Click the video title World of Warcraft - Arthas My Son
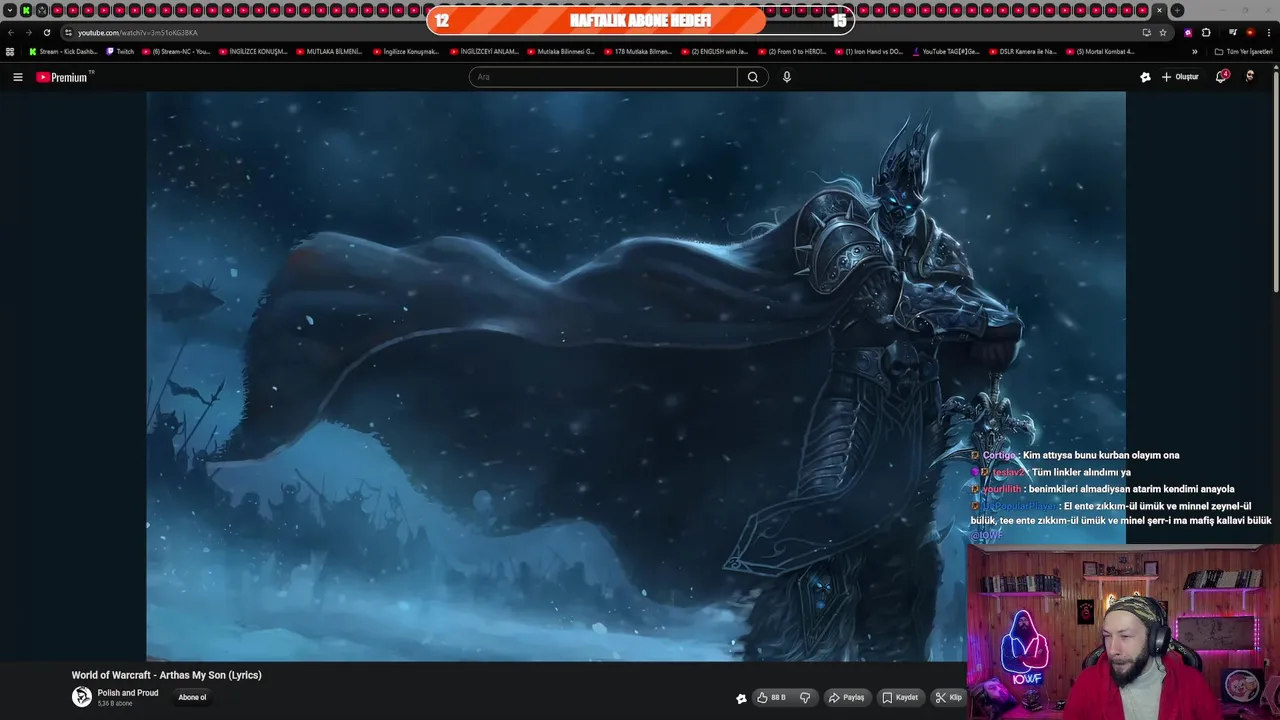 [x=166, y=675]
